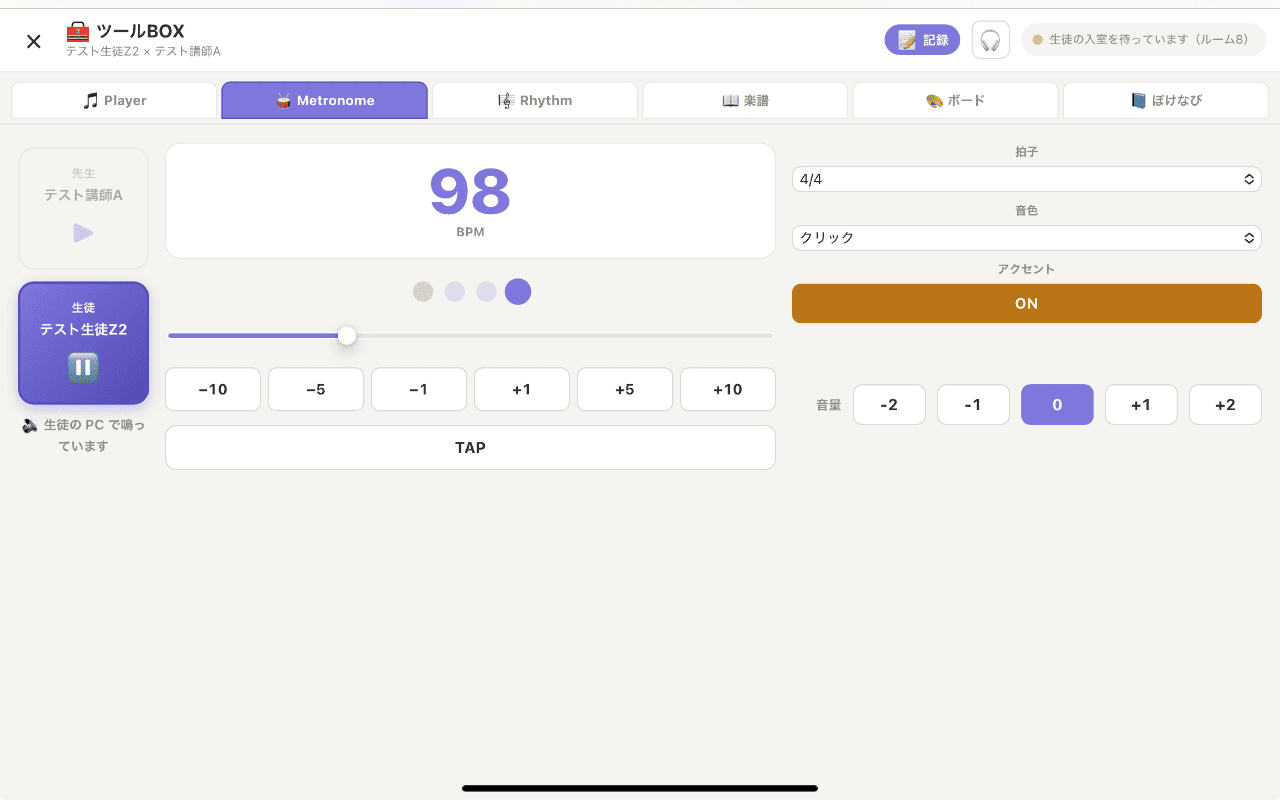1280x800 pixels.
Task: Click the red toolbox icon in title
Action: (x=78, y=31)
